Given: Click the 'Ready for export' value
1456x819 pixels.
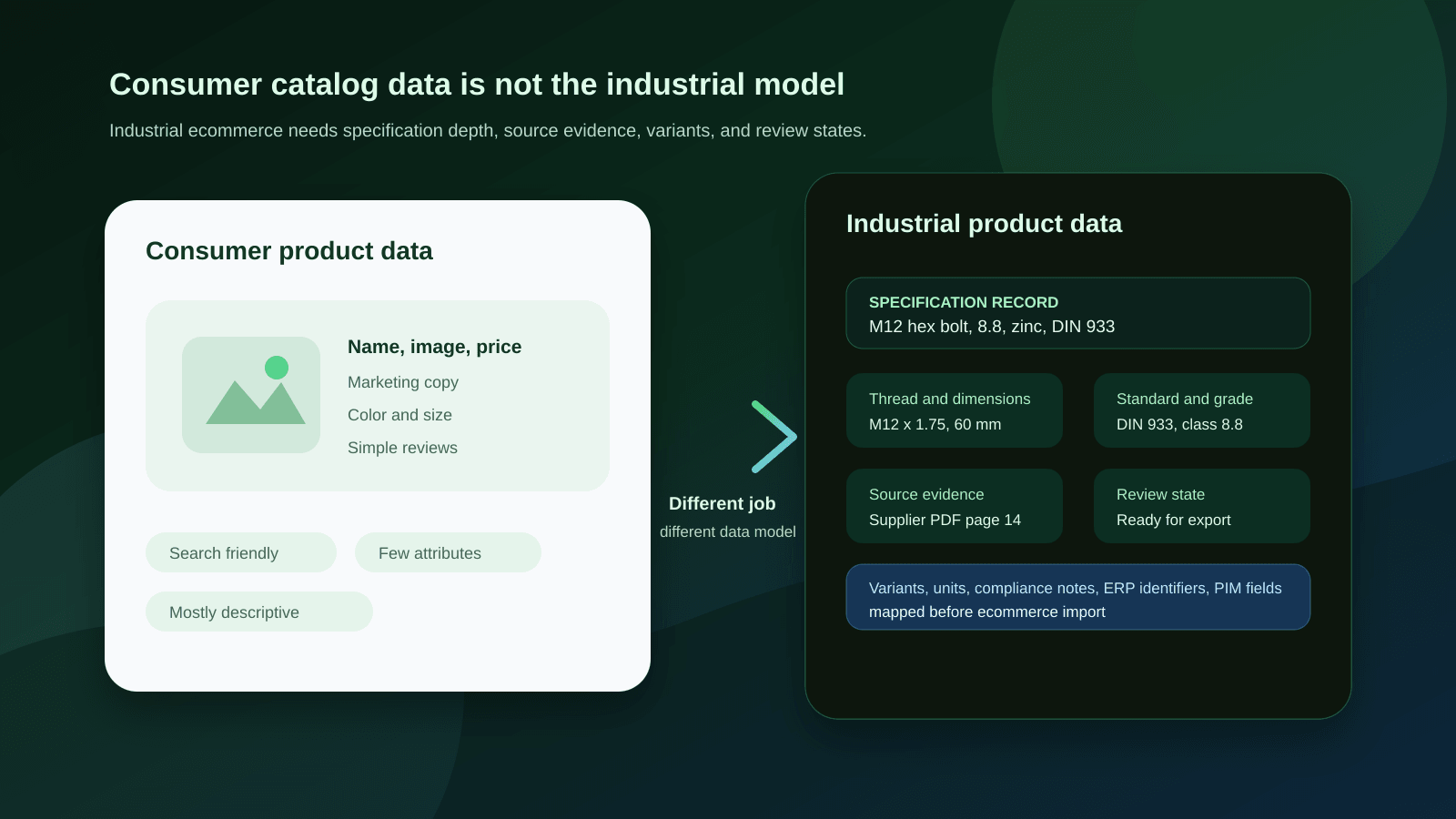Looking at the screenshot, I should tap(1173, 520).
